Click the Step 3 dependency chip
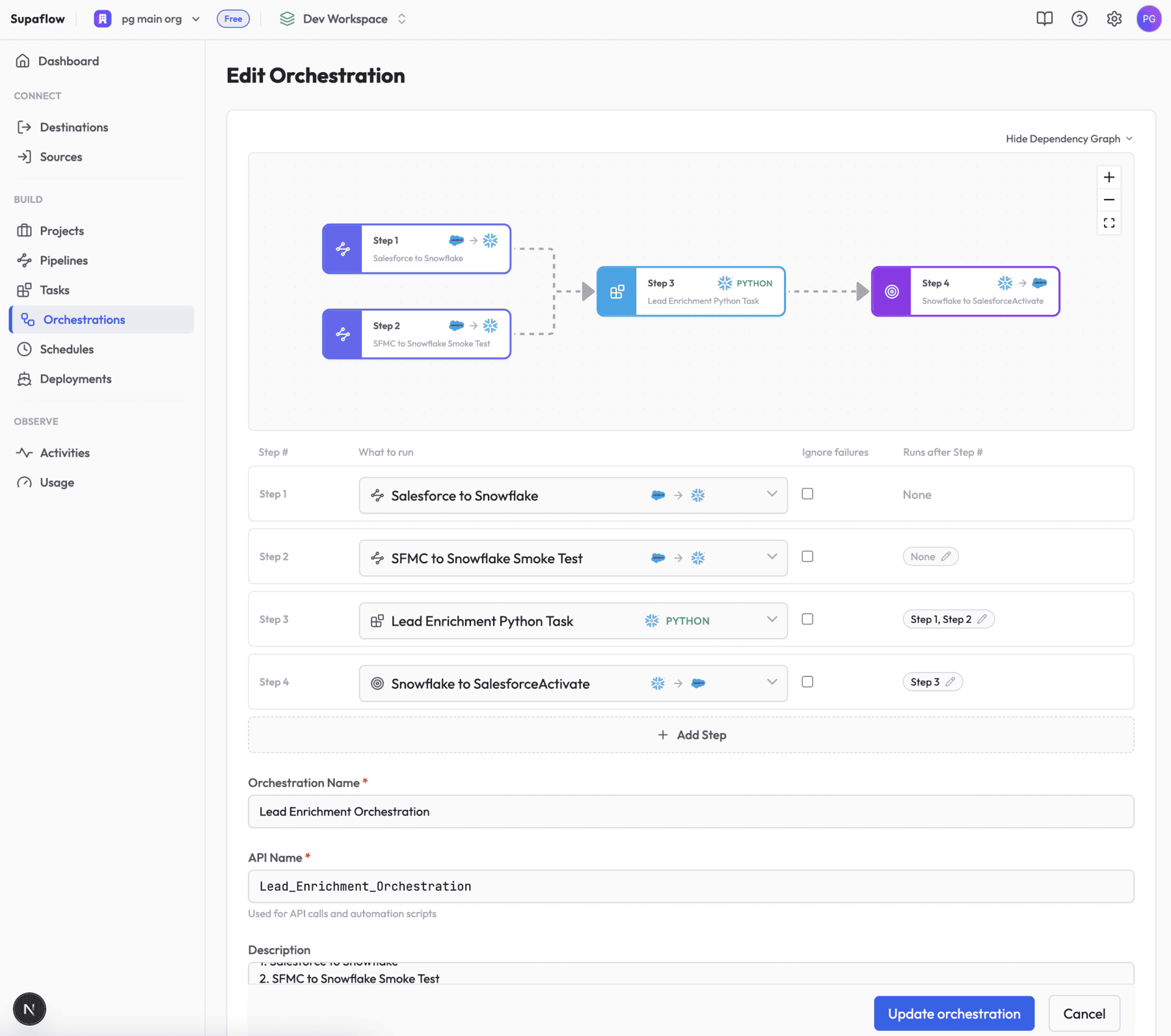The width and height of the screenshot is (1171, 1036). pos(932,682)
